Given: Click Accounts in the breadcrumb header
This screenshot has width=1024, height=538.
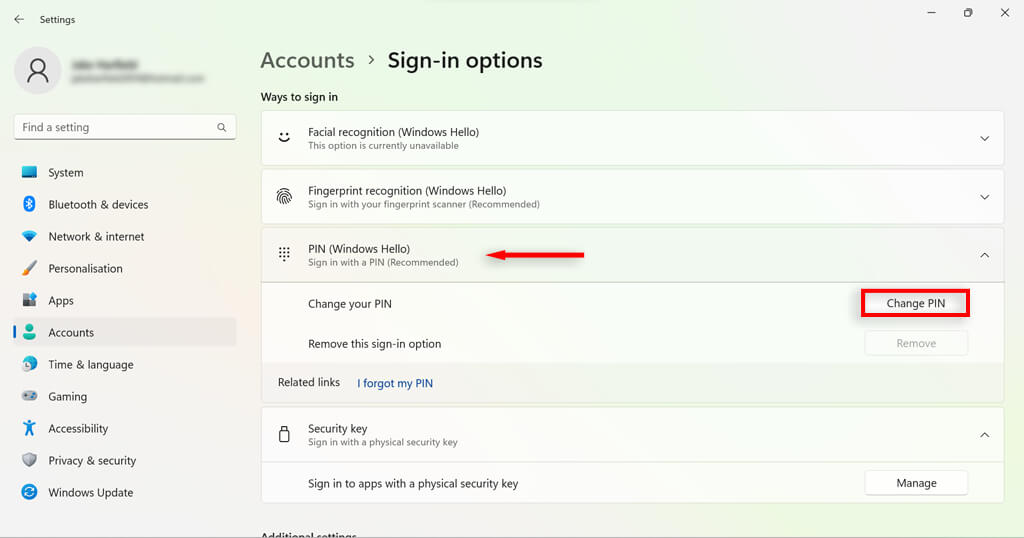Looking at the screenshot, I should [307, 60].
